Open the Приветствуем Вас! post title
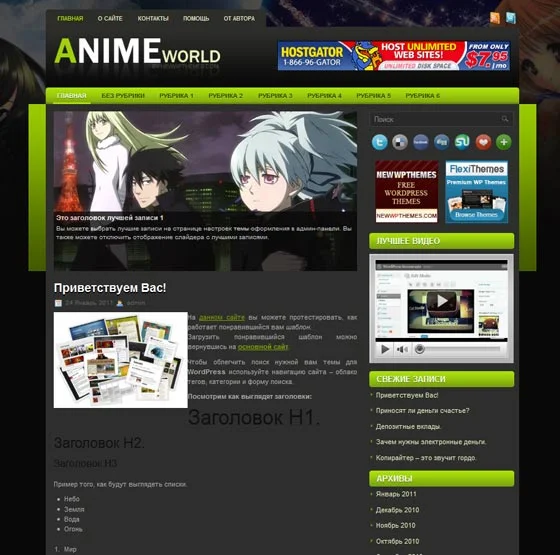560x555 pixels. (x=110, y=288)
